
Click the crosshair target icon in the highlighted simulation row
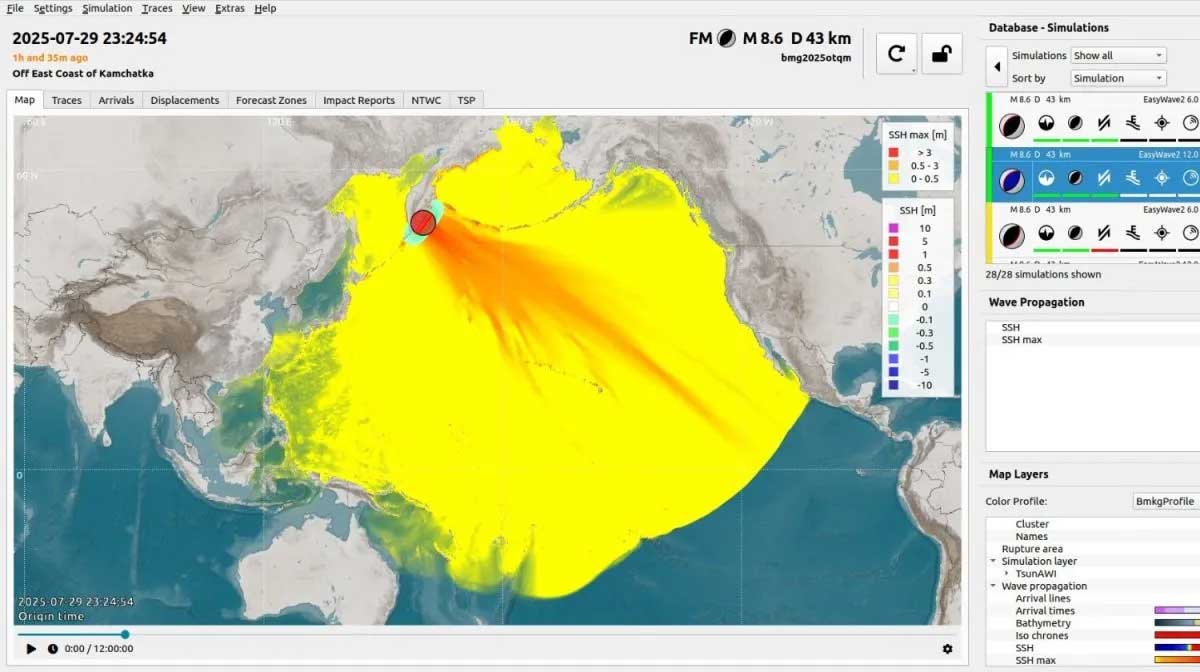1161,178
